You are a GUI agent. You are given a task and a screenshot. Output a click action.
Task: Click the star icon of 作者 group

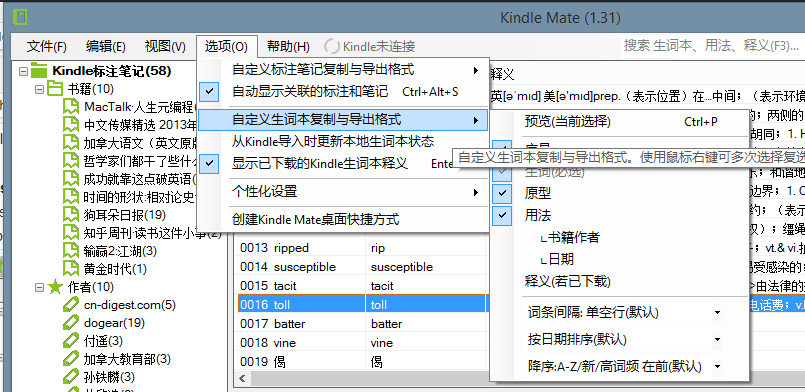54,287
